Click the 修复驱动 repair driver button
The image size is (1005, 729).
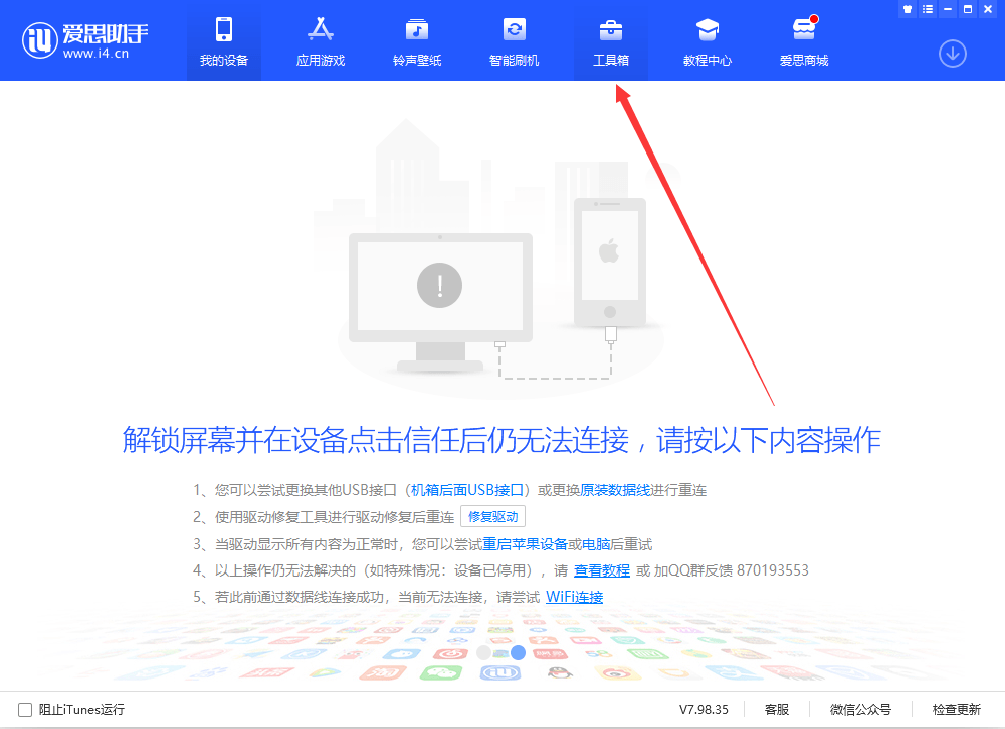492,516
